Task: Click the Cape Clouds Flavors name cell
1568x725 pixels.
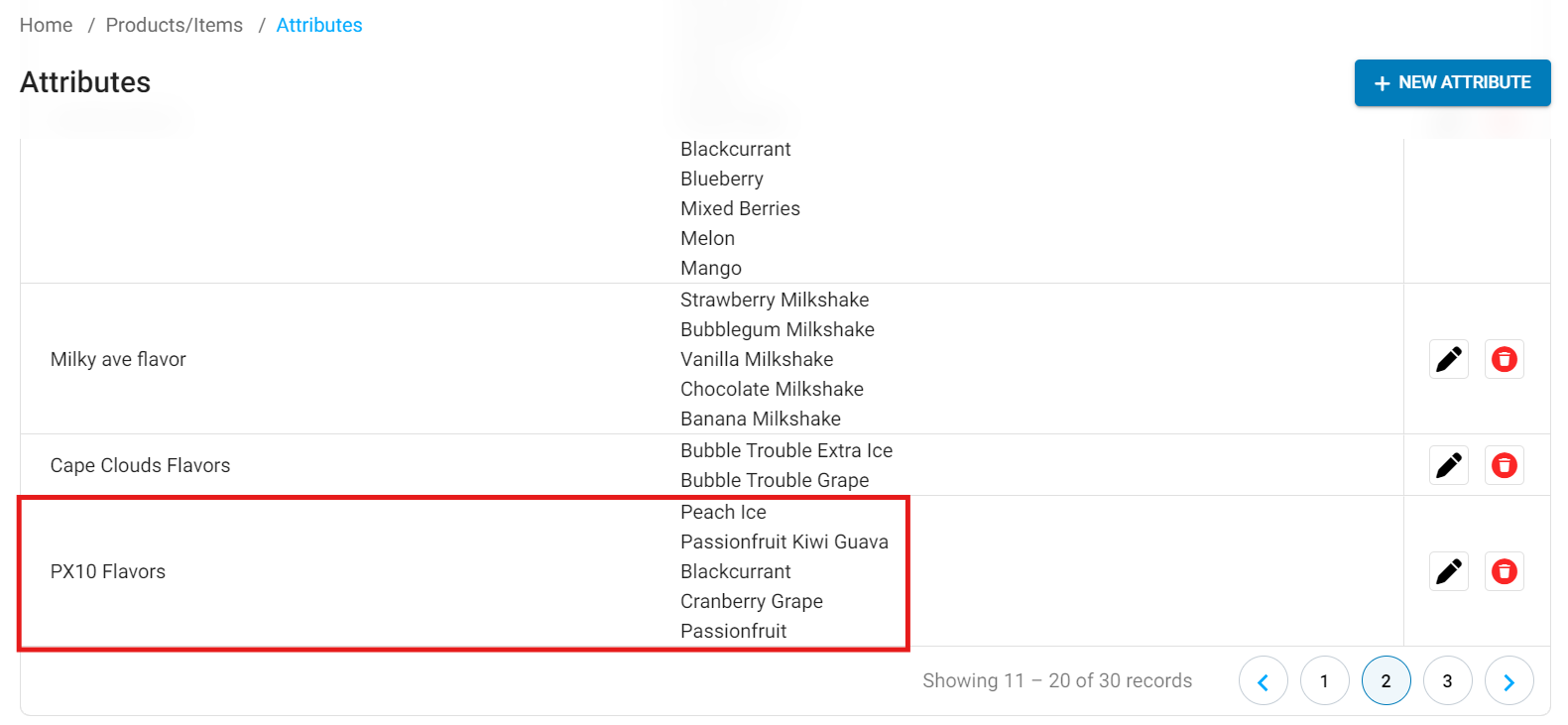Action: 140,465
